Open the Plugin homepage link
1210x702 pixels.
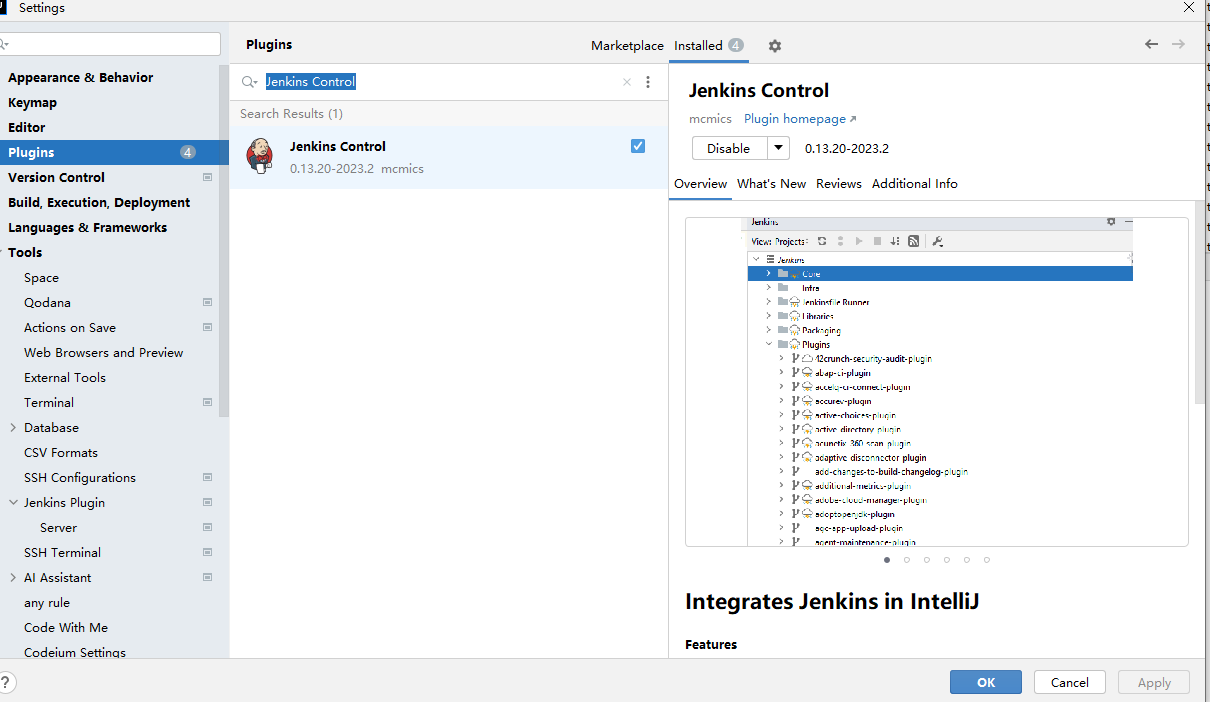[x=800, y=118]
